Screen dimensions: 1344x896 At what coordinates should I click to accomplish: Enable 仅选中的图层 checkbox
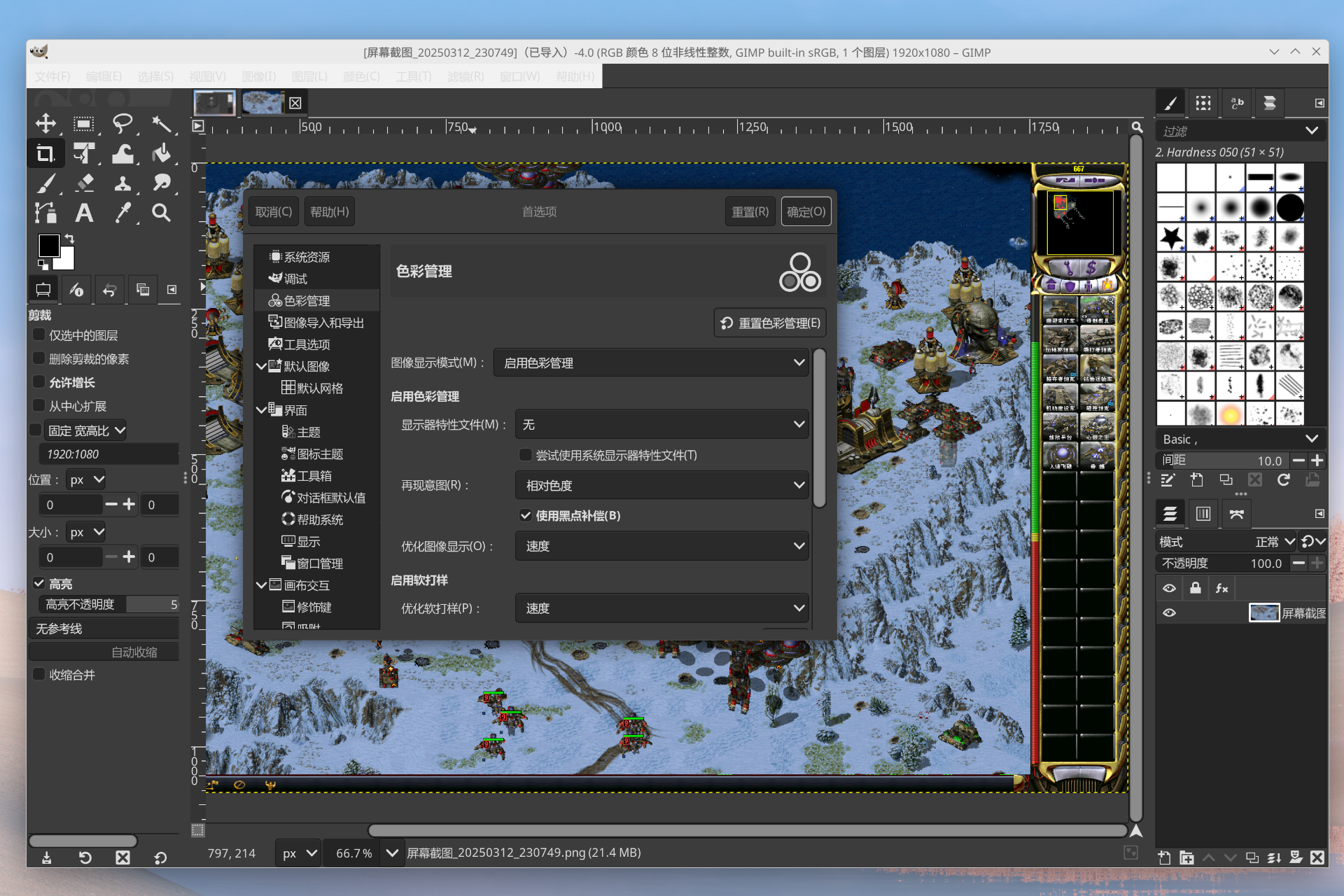[x=39, y=335]
